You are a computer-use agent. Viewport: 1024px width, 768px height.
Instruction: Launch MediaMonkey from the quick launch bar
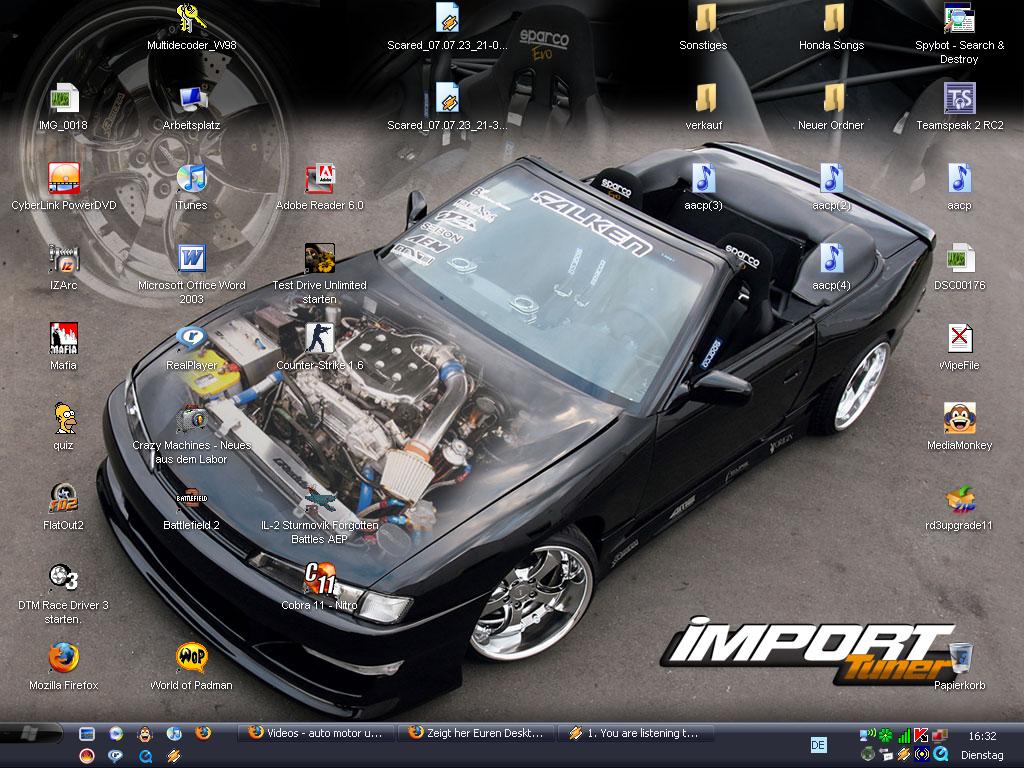144,733
